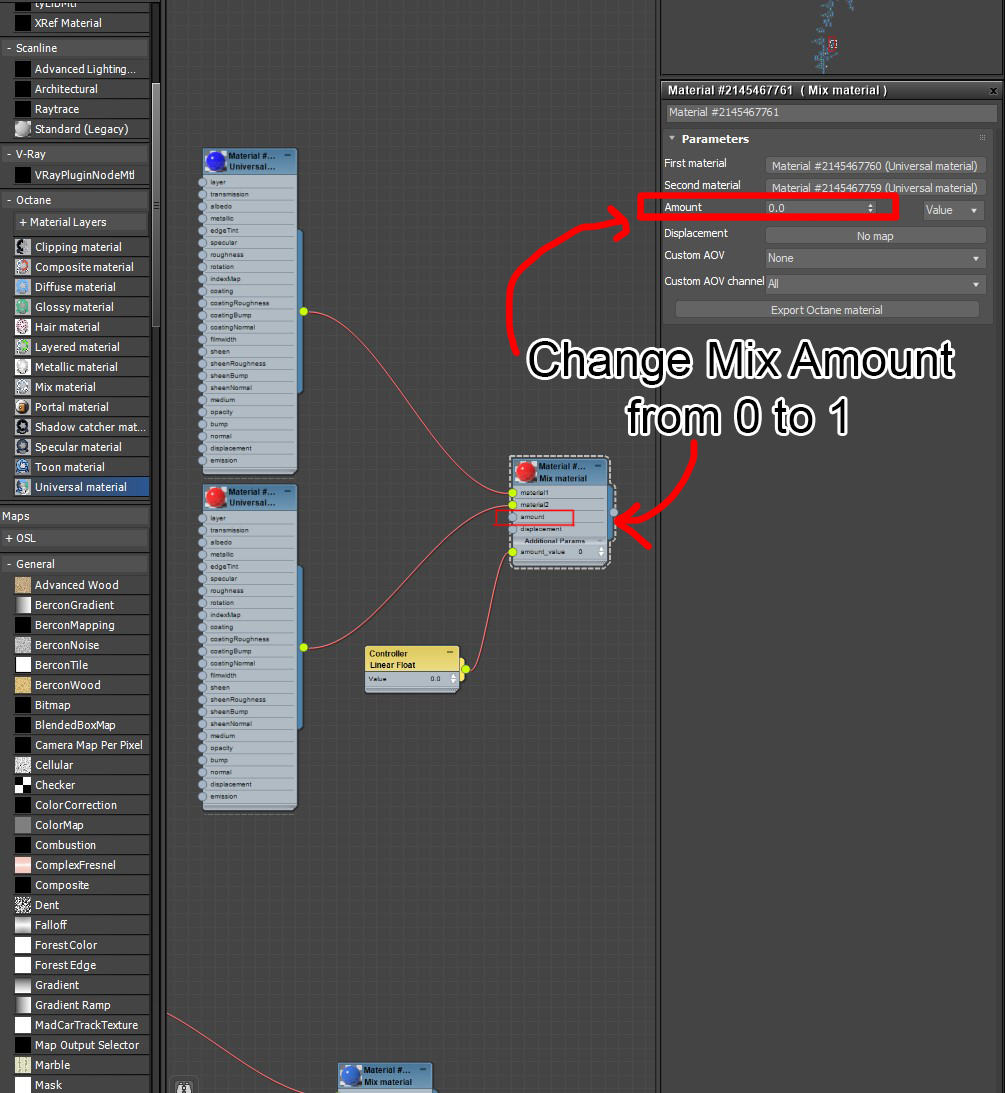
Task: Click the Amount value field
Action: coord(815,208)
